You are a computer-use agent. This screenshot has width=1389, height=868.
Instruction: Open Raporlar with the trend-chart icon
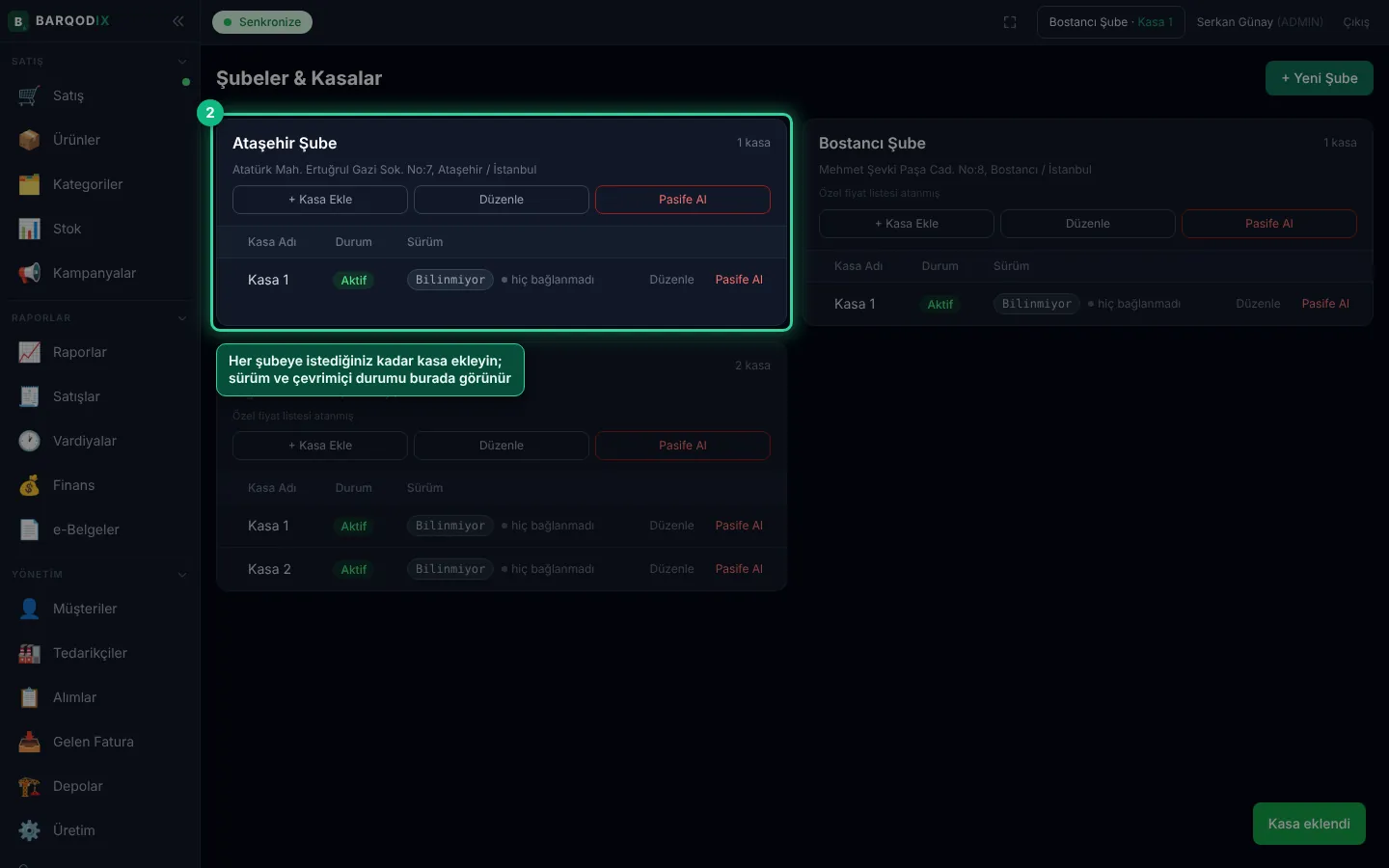pos(29,352)
